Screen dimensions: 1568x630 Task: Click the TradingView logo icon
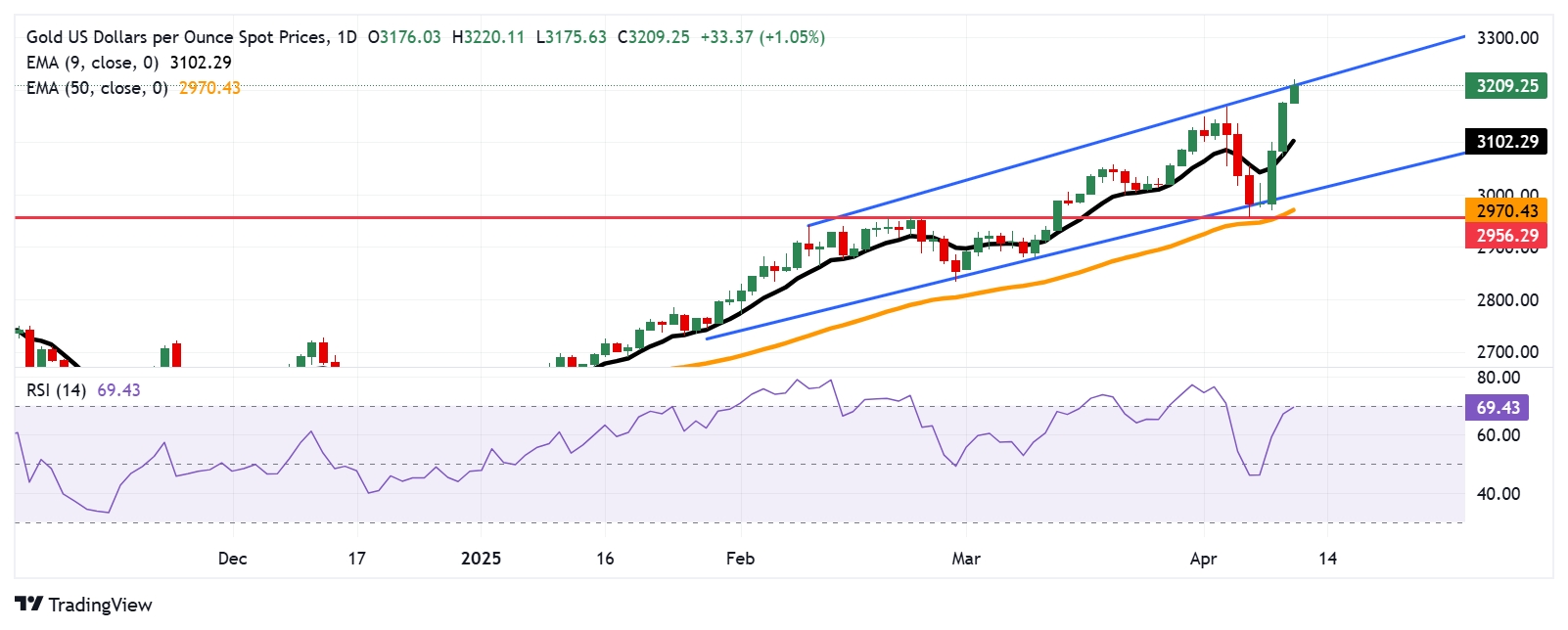[29, 604]
